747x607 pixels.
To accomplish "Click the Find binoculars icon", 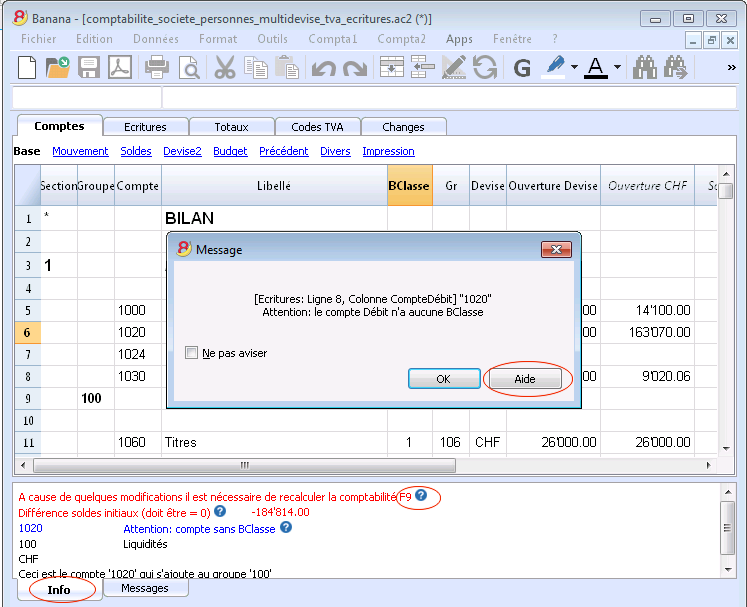I will (645, 67).
